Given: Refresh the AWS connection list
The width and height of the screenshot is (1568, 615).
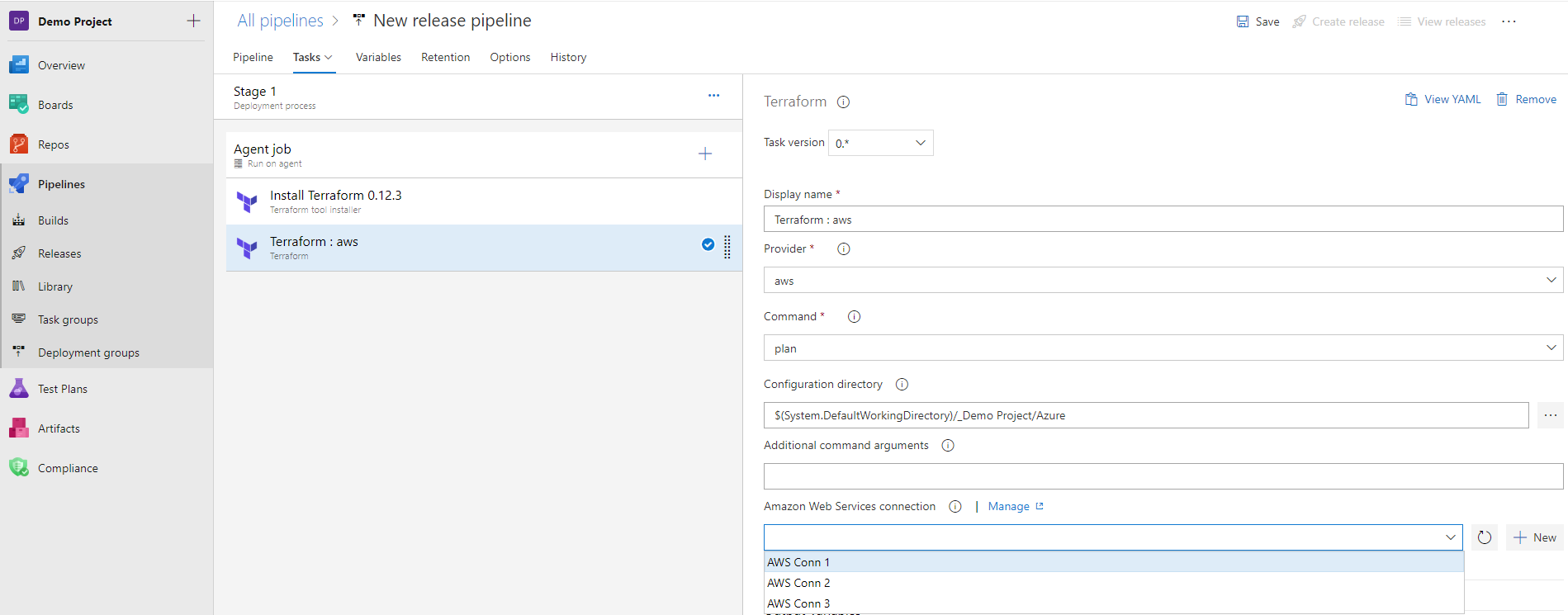Looking at the screenshot, I should pos(1485,537).
